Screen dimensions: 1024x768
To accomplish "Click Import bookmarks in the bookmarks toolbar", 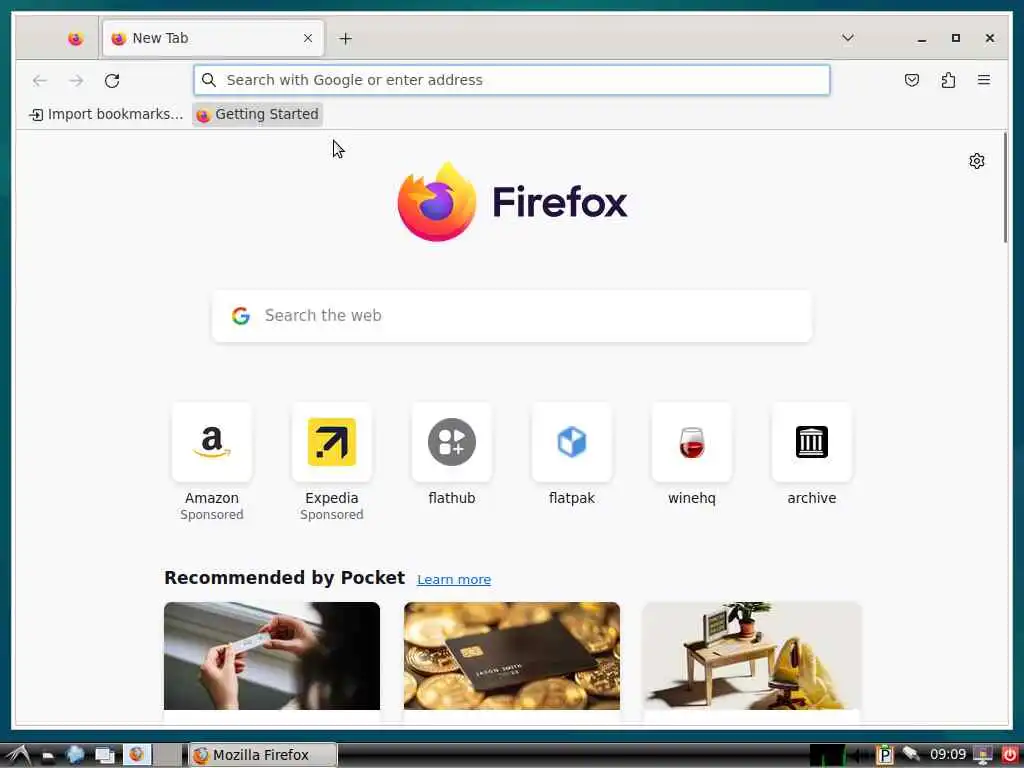I will pyautogui.click(x=106, y=114).
